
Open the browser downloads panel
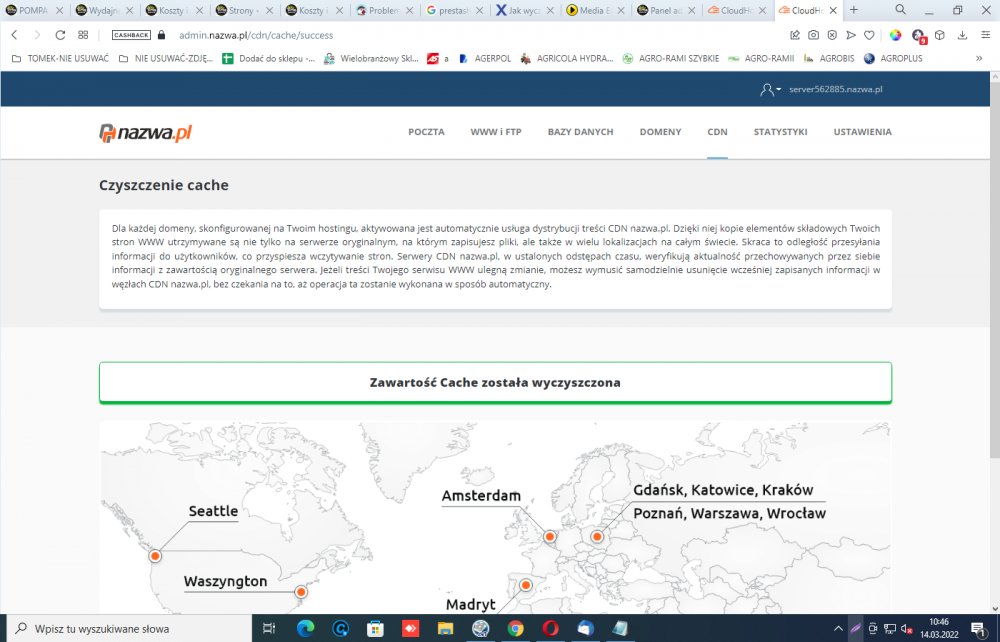pos(962,35)
